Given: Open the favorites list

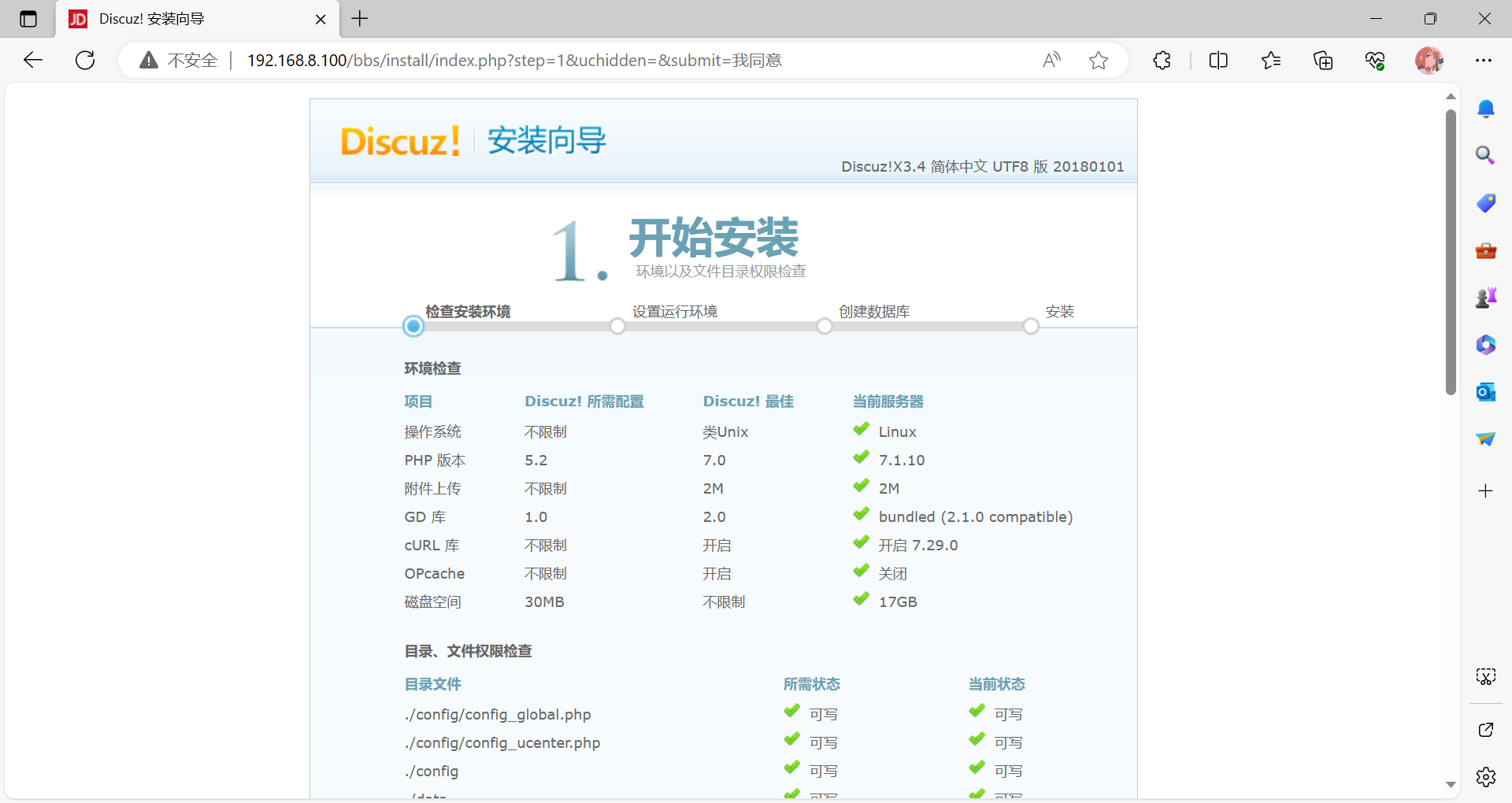Looking at the screenshot, I should point(1271,60).
